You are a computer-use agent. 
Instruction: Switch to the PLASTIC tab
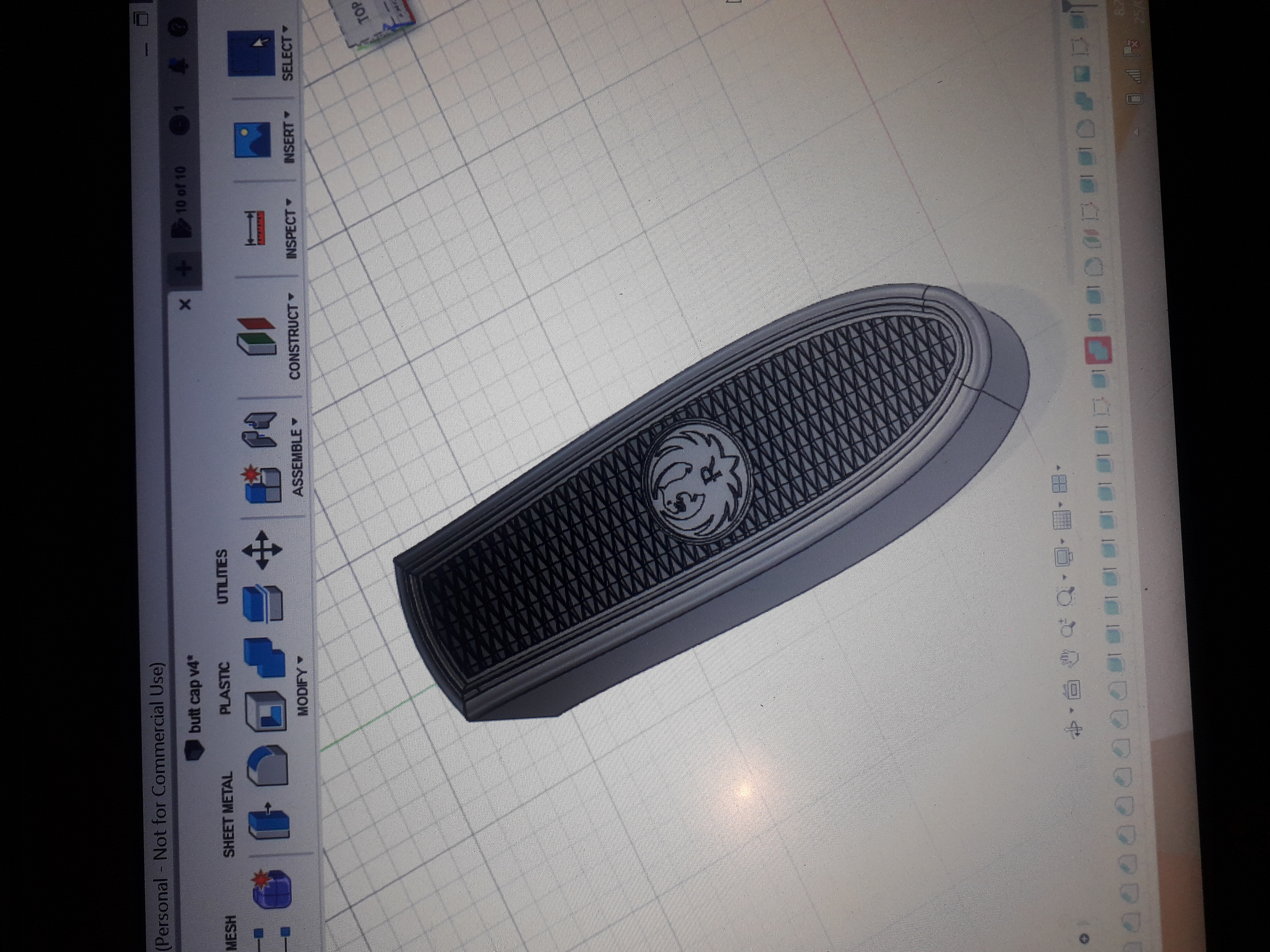(x=226, y=688)
